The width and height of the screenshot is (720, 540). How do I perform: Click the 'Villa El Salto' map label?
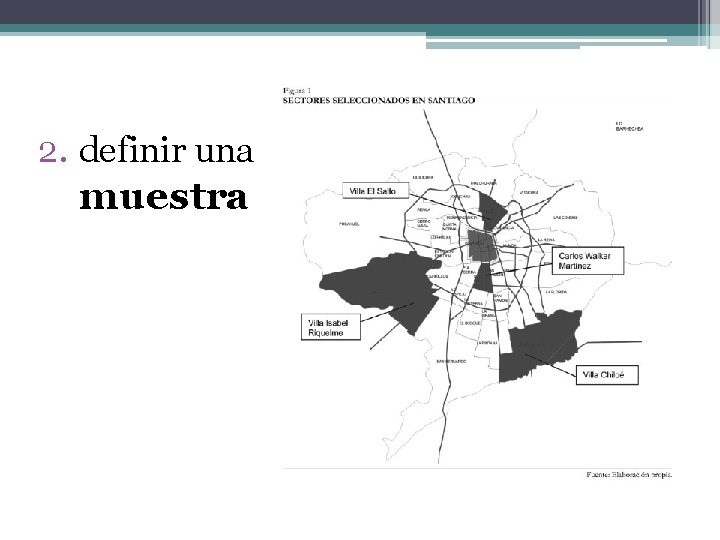[x=375, y=191]
